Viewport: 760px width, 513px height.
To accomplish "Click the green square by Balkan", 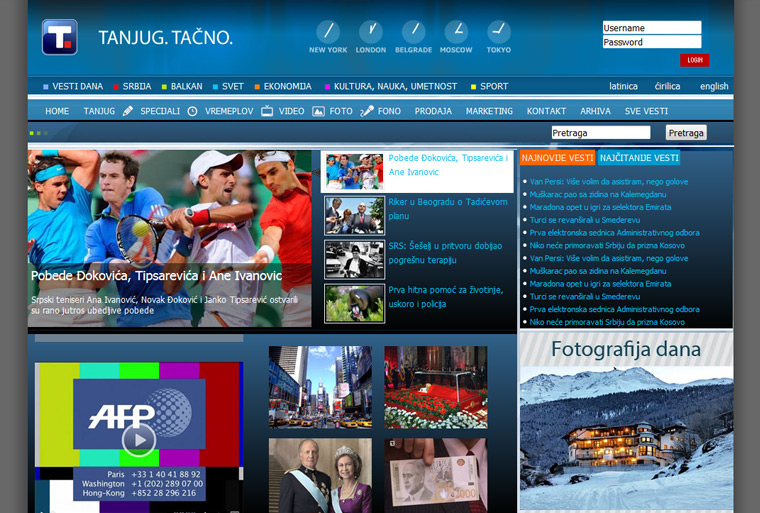I will pyautogui.click(x=164, y=87).
